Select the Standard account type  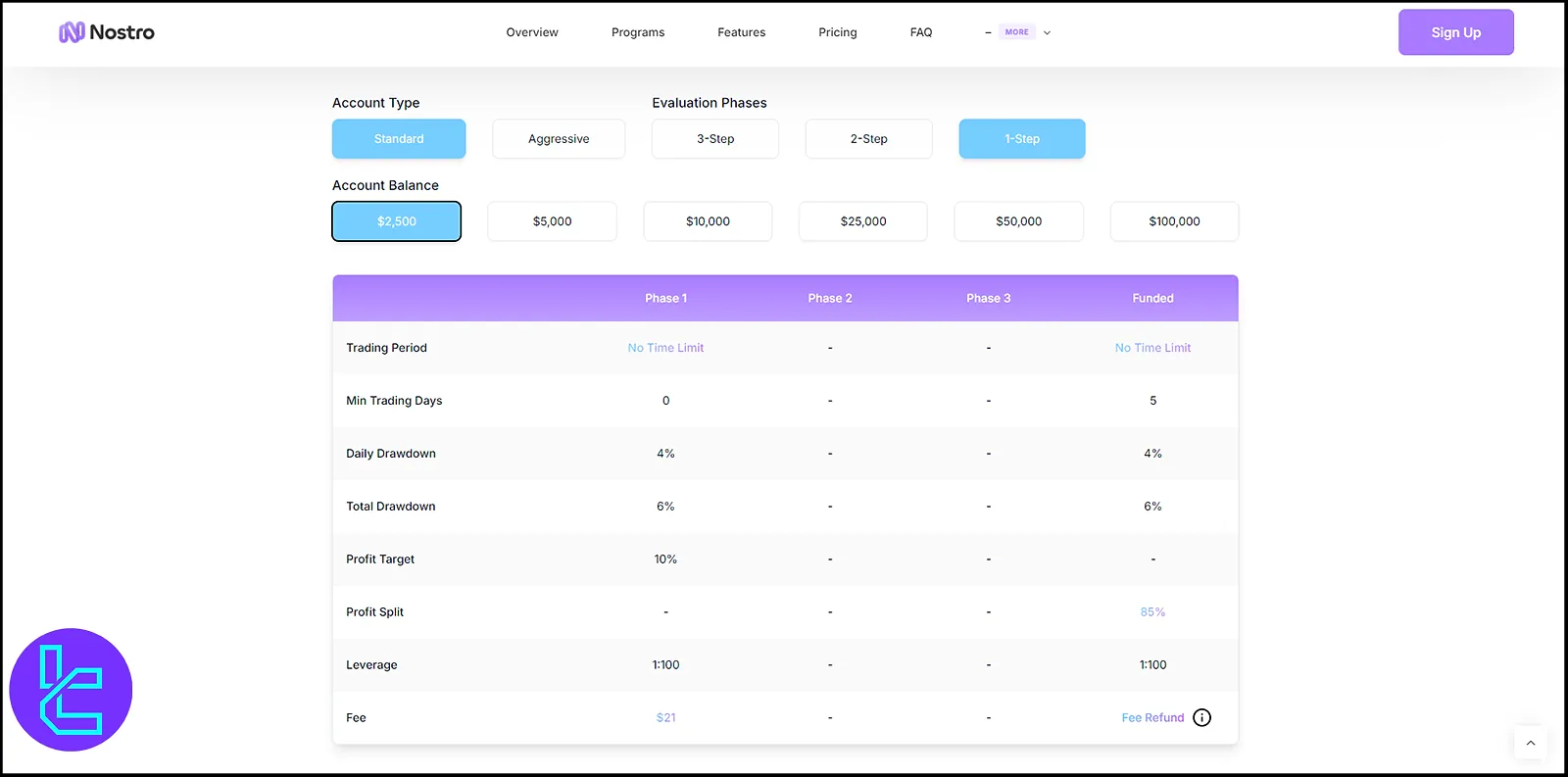(x=399, y=139)
